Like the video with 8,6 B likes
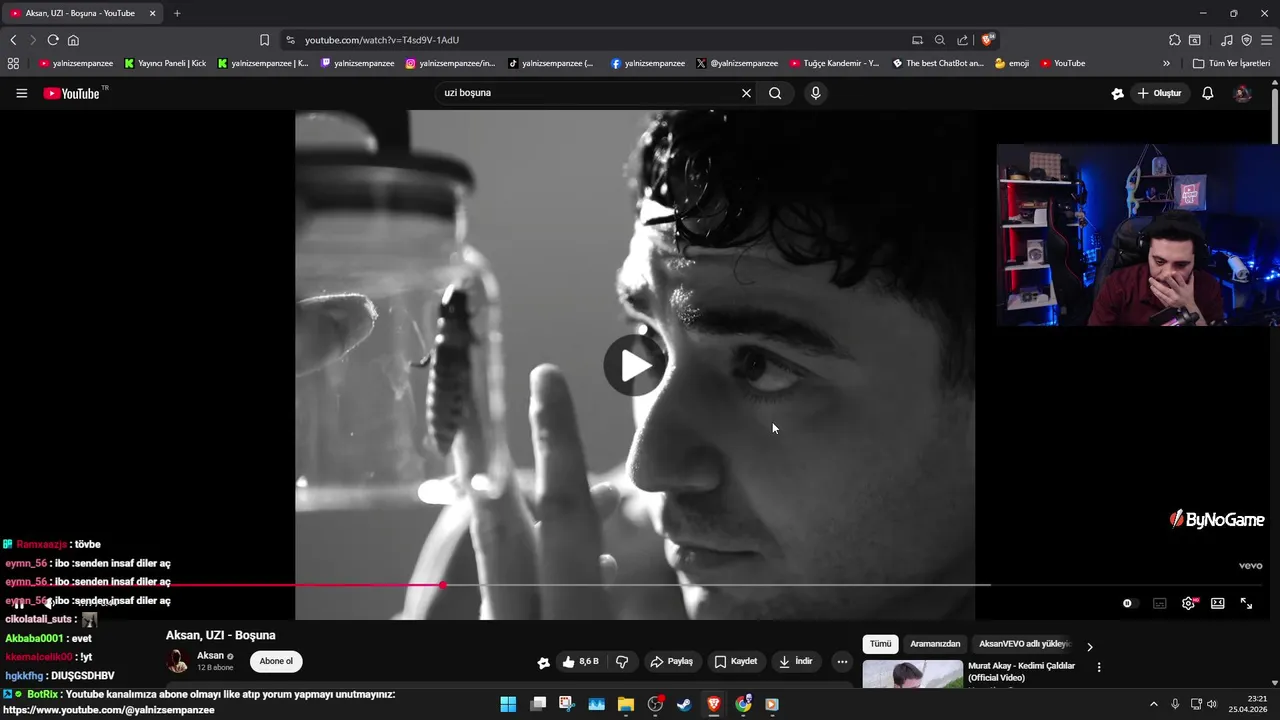Screen dimensions: 1280x720 (x=581, y=661)
